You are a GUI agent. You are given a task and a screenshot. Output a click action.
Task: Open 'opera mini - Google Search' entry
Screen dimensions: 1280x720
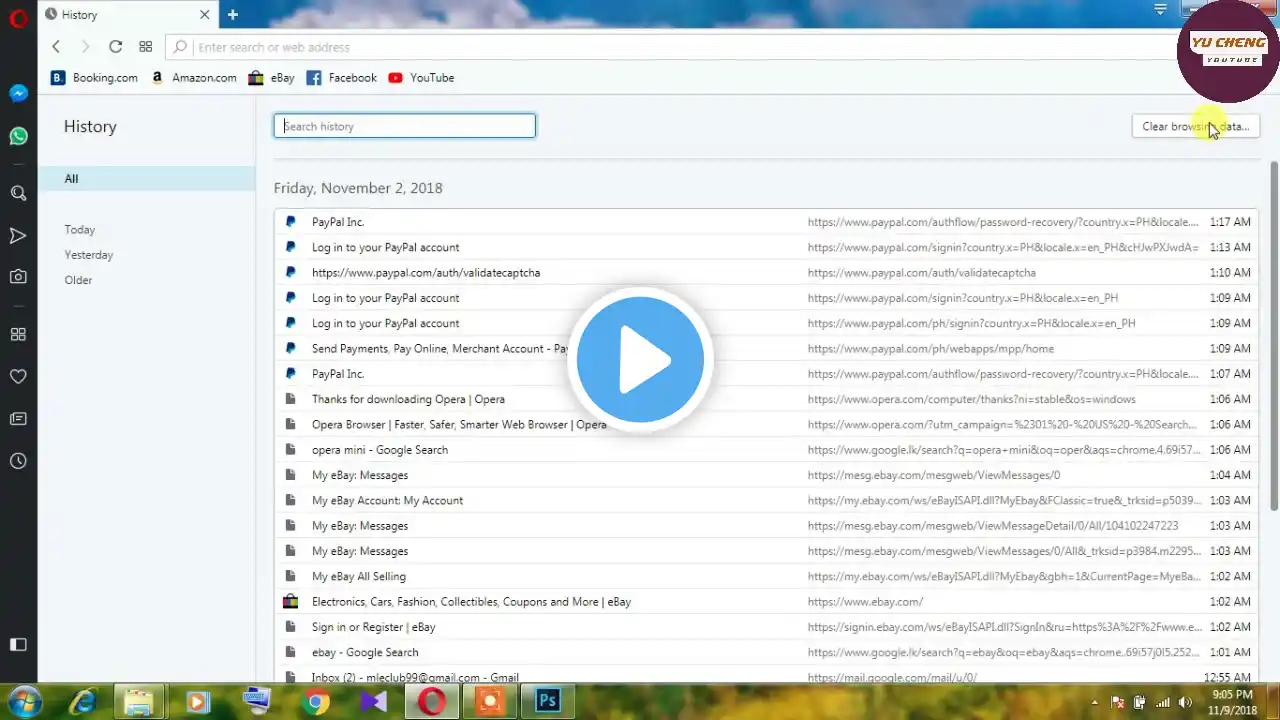(766, 450)
